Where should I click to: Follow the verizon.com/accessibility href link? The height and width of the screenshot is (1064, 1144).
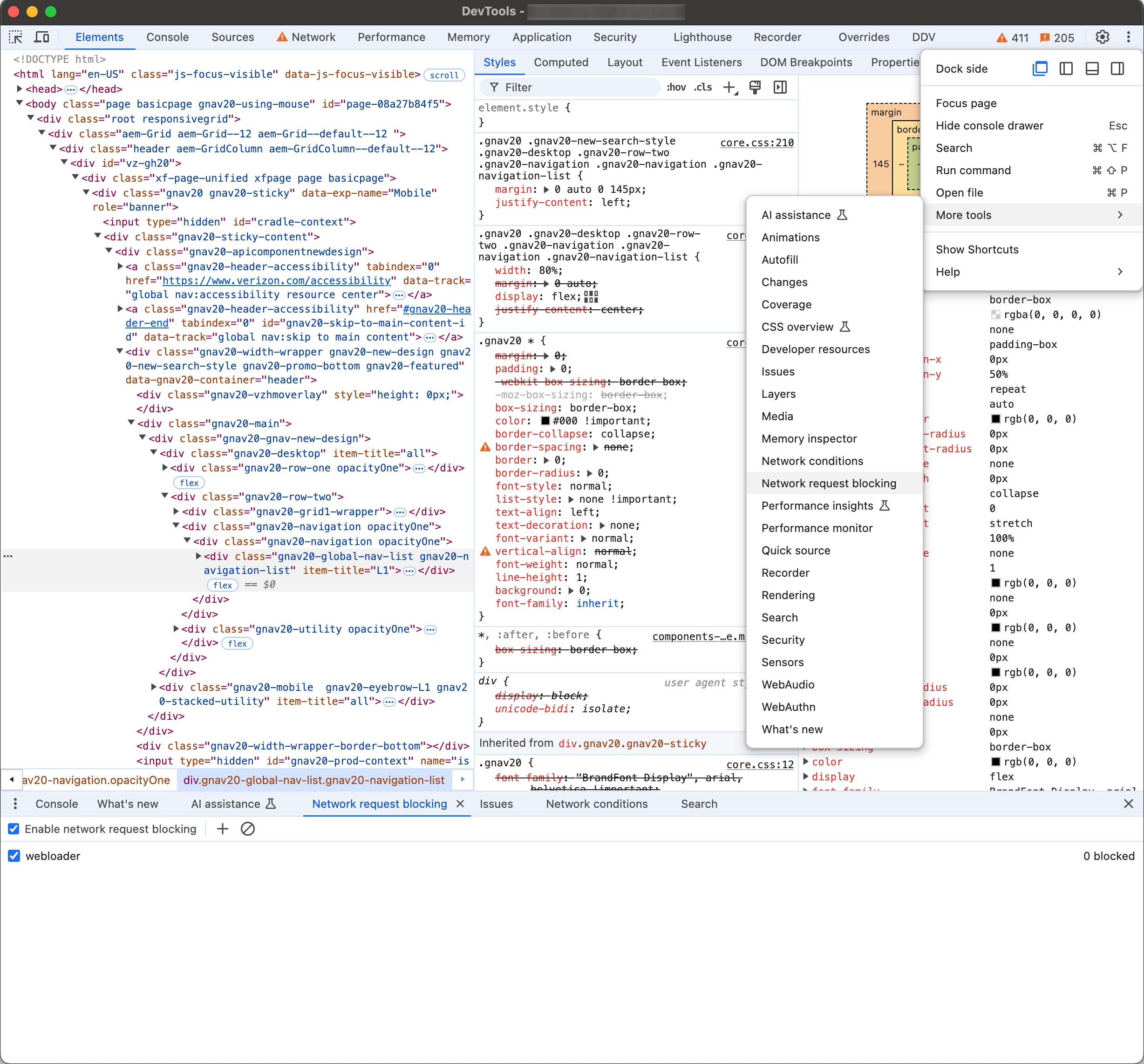coord(277,281)
